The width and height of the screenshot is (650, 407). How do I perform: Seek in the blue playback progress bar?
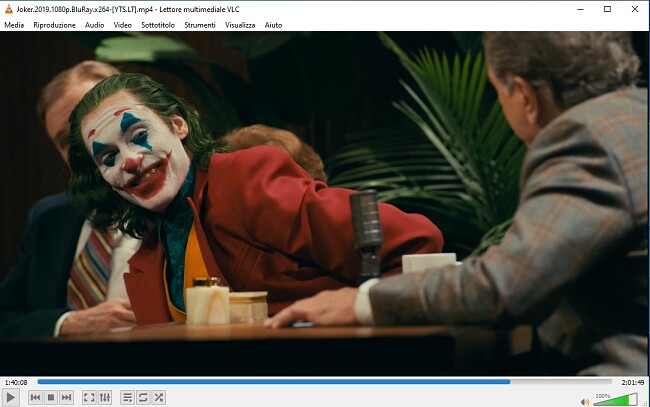click(324, 382)
